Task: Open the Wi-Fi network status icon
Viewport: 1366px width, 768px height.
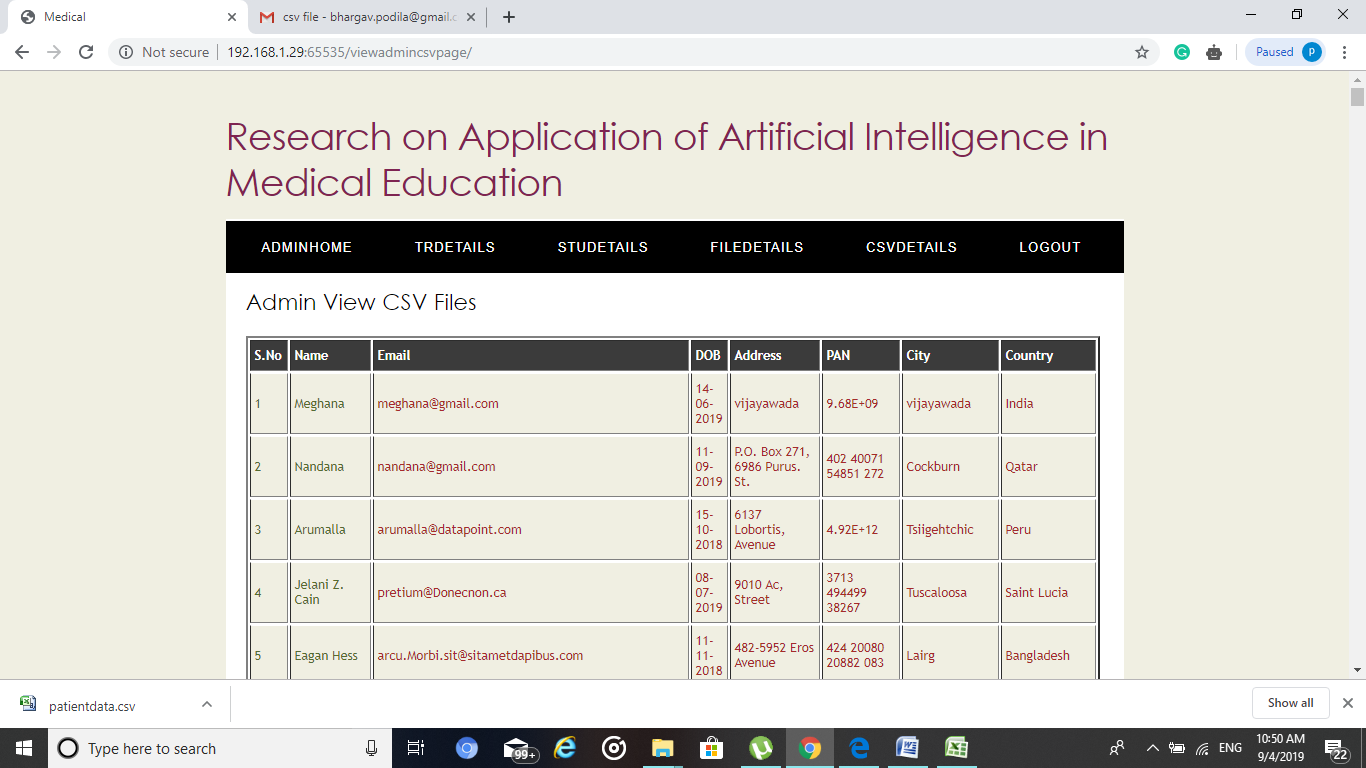Action: point(1202,748)
